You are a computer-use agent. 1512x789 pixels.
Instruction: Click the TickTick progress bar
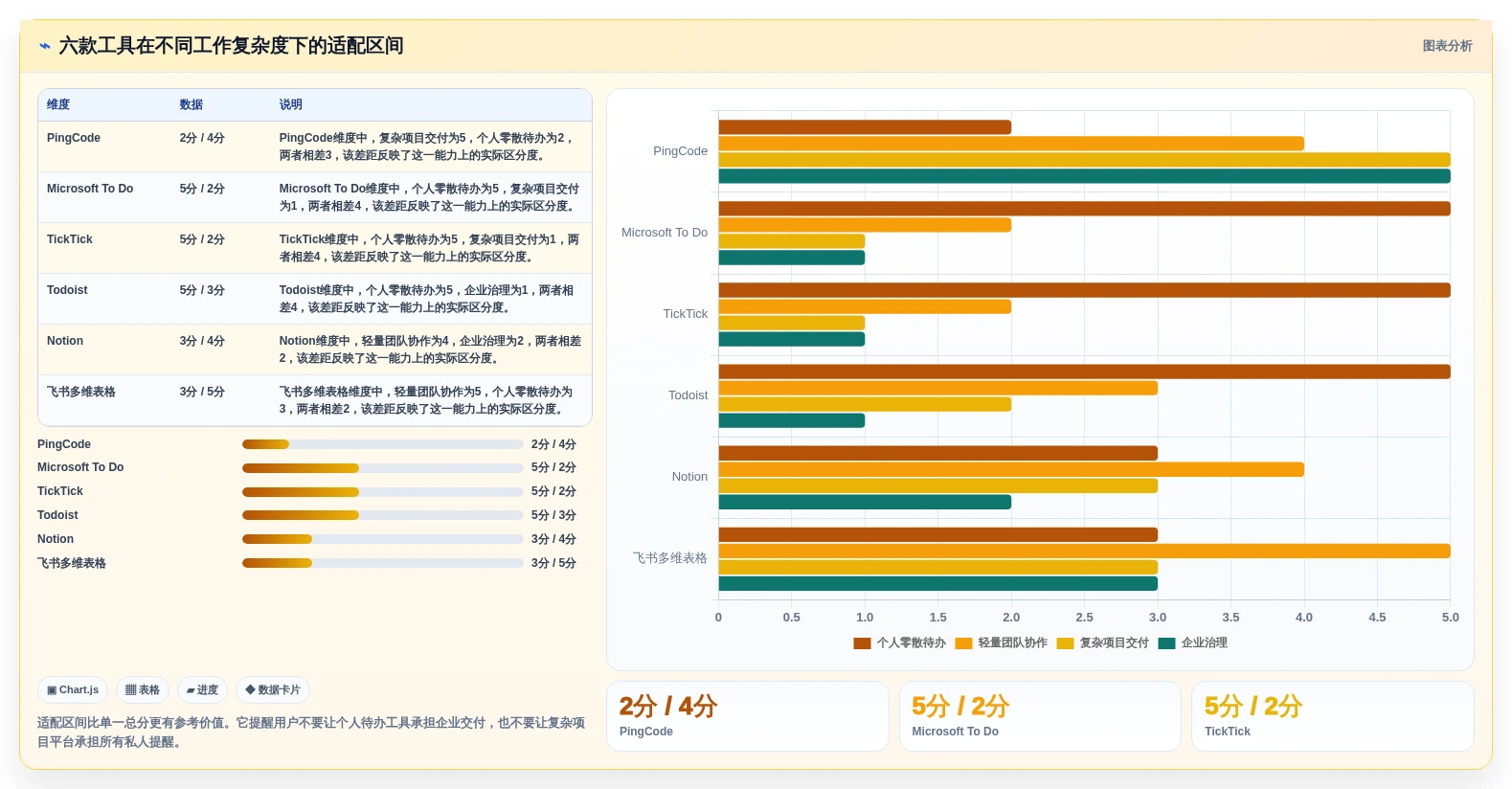pos(382,492)
